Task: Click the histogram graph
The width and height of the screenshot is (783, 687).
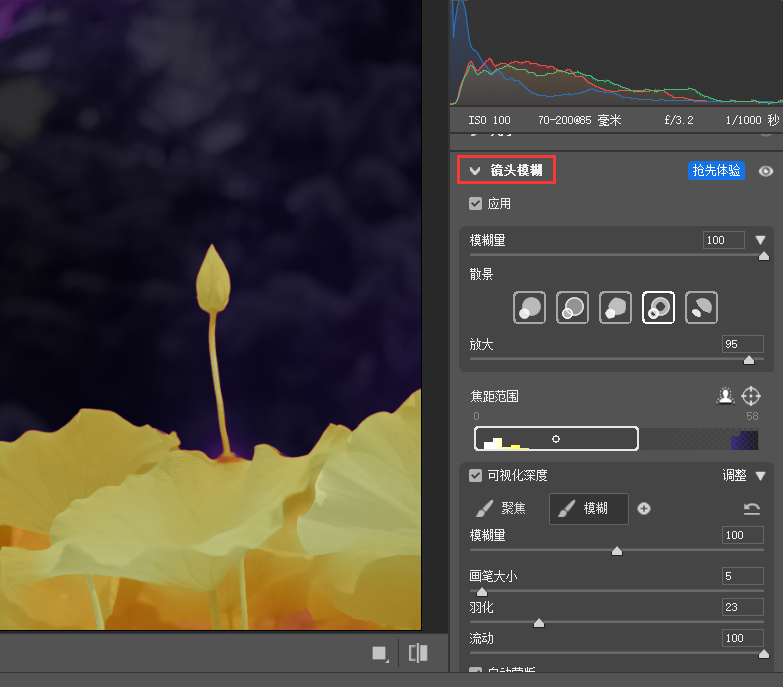Action: (616, 52)
